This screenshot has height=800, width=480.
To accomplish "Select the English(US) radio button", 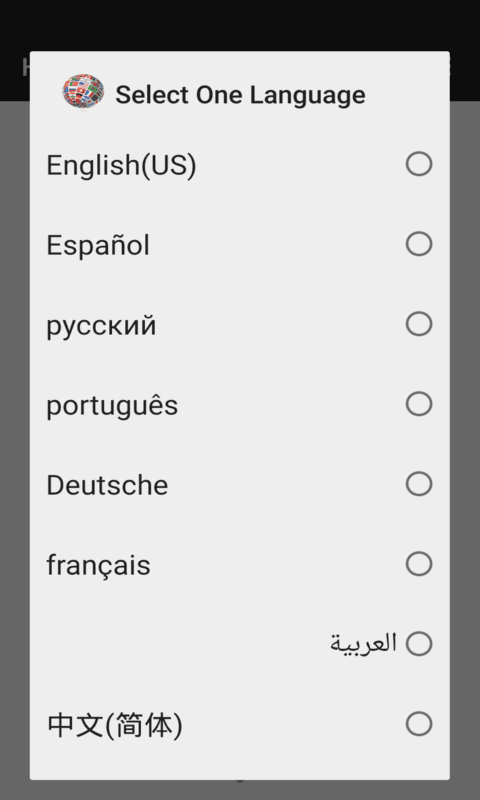I will (419, 164).
